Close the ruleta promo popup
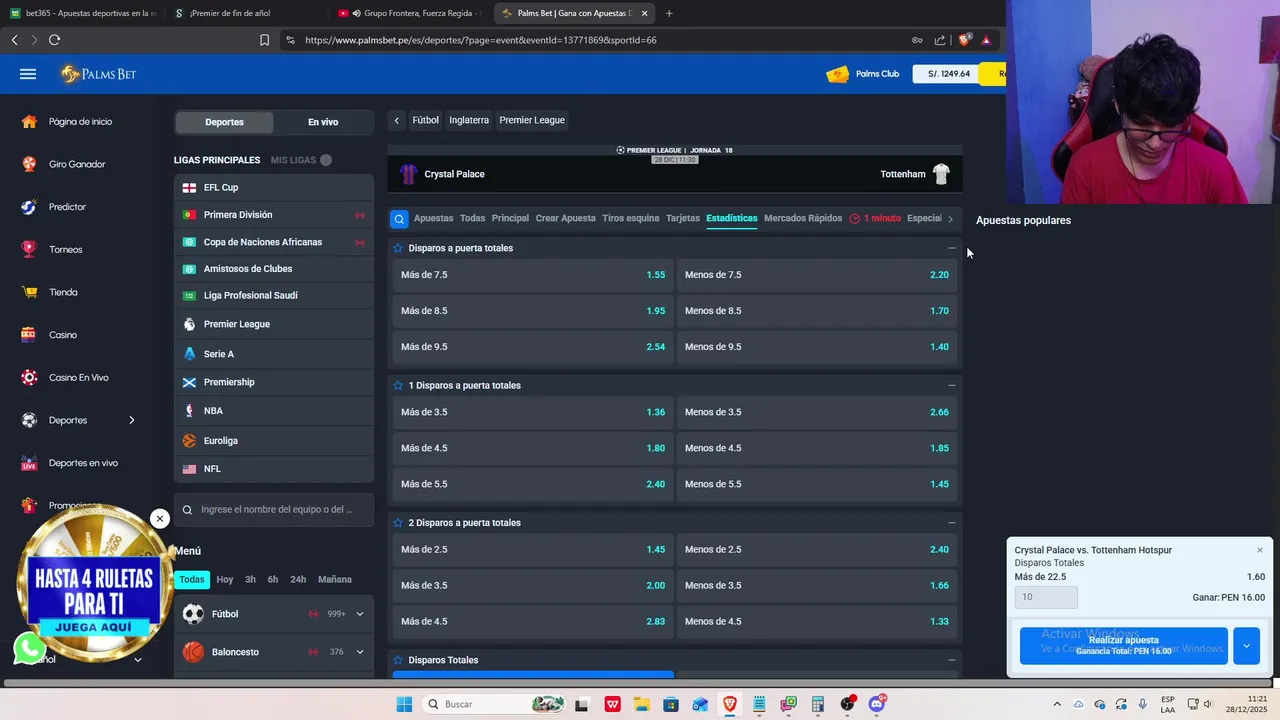This screenshot has width=1280, height=720. (x=159, y=519)
